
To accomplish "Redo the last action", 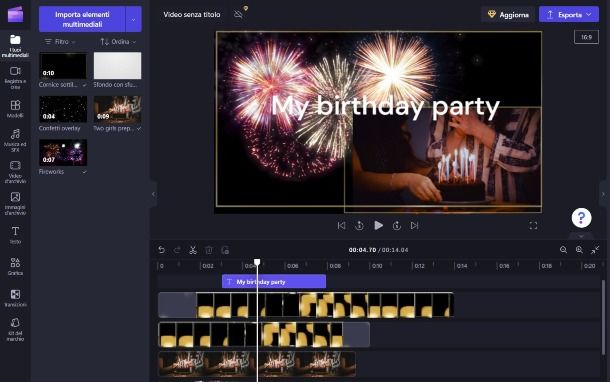I will [177, 250].
